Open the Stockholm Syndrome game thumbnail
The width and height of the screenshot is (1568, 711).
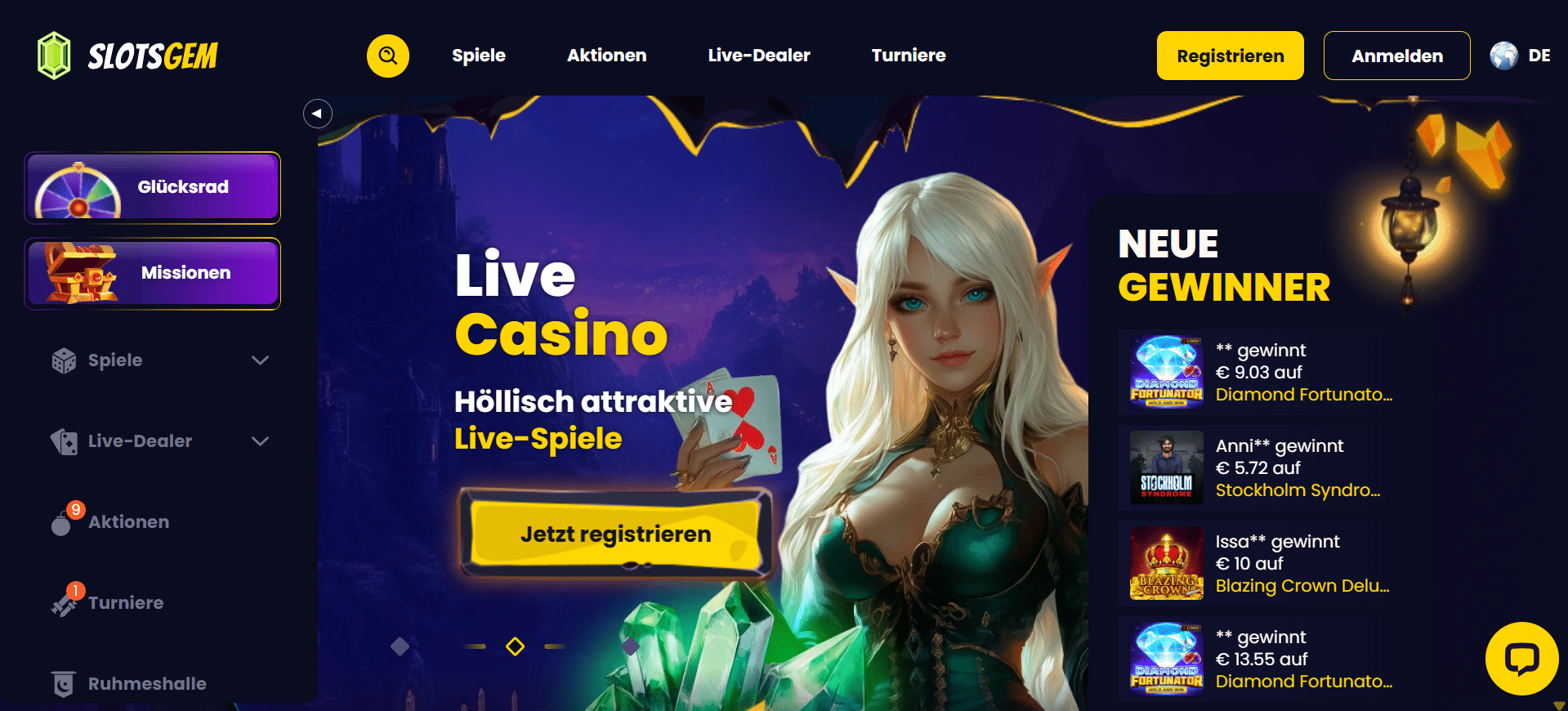[x=1167, y=467]
